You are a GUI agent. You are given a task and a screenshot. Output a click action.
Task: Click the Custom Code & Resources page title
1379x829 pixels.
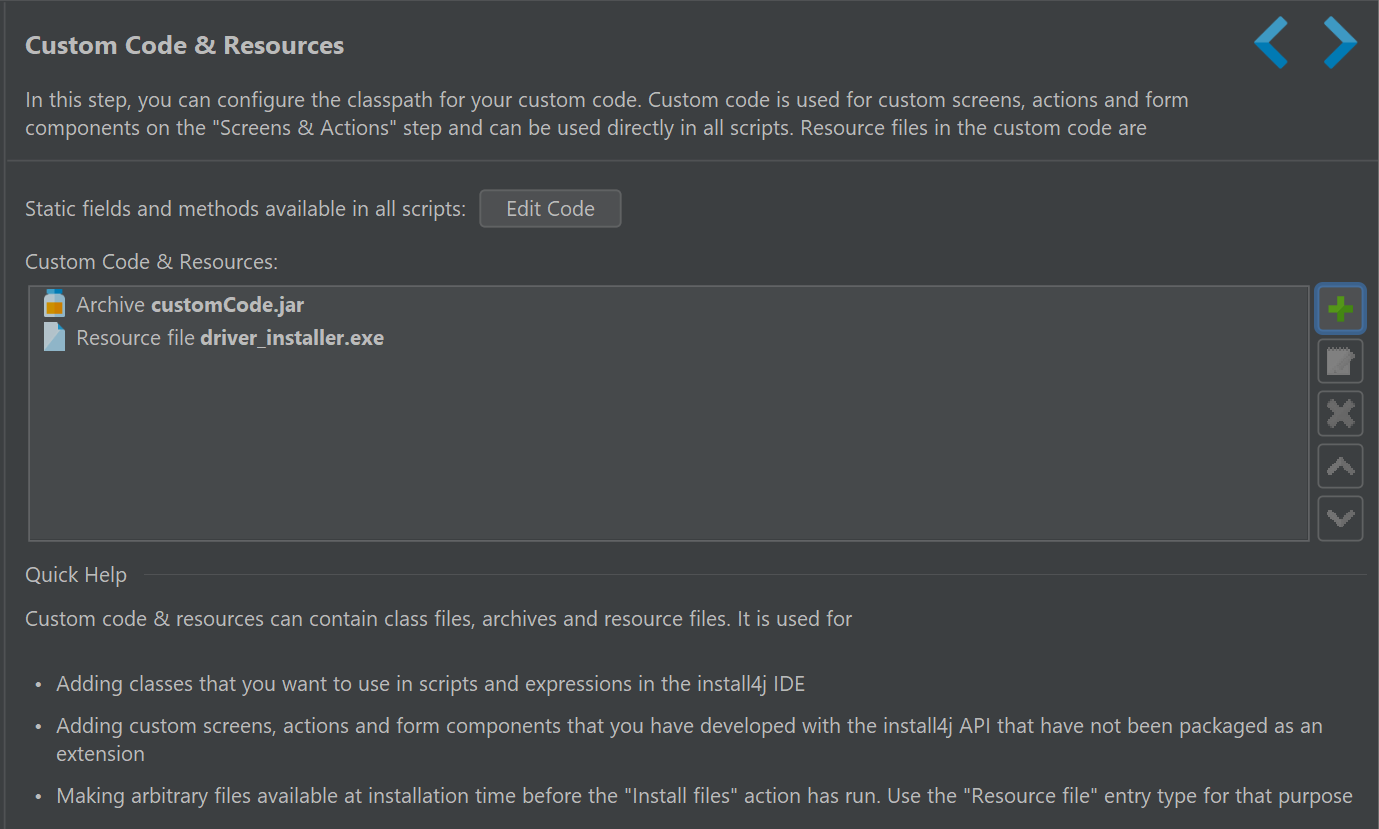point(185,45)
